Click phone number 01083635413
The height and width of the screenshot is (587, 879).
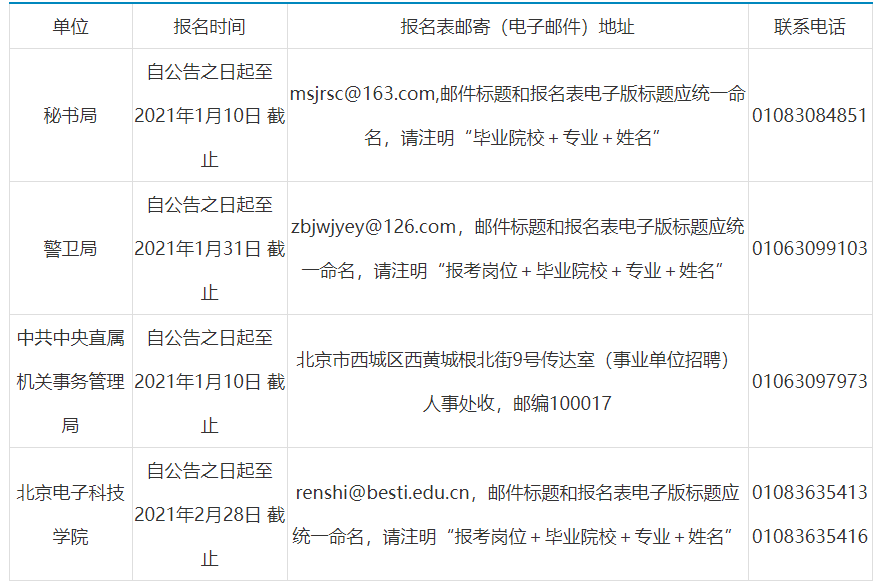(810, 492)
